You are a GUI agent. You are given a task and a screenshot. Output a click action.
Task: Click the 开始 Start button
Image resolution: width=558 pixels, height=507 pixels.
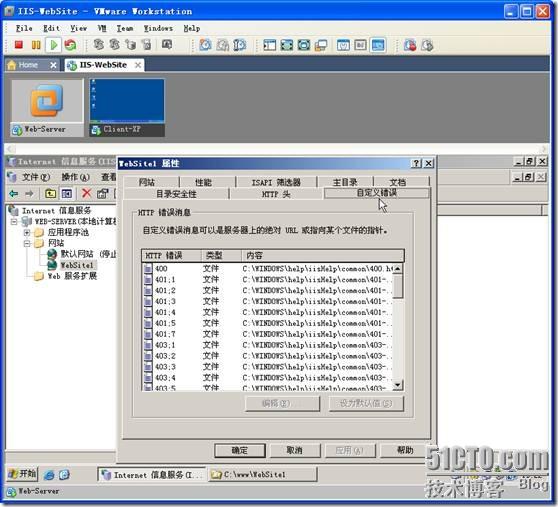22,474
